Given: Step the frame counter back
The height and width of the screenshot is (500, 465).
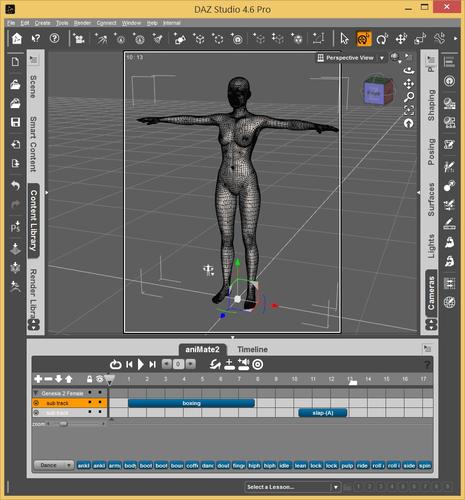Looking at the screenshot, I should click(x=166, y=364).
